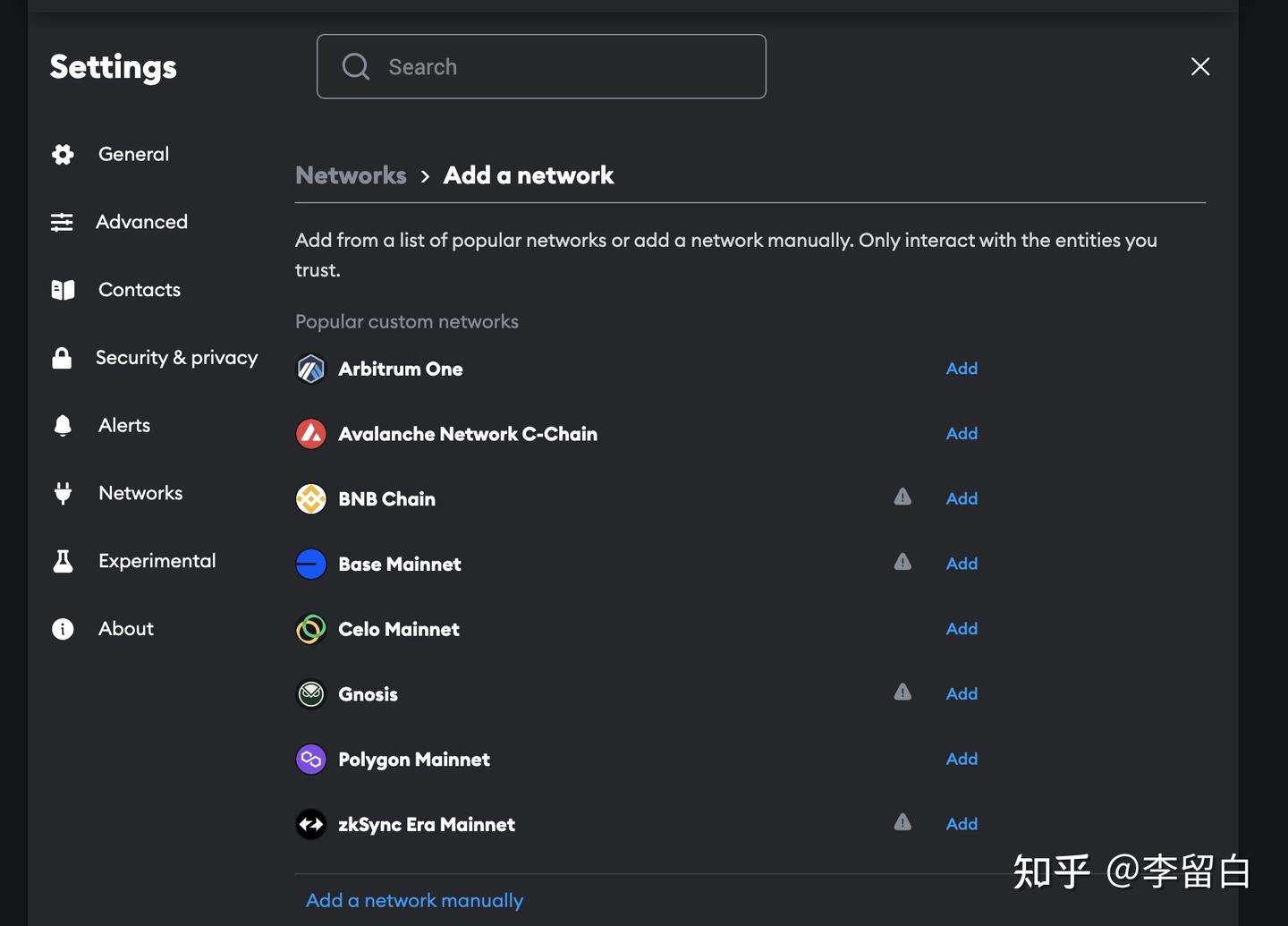Add the Base Mainnet network
Image resolution: width=1288 pixels, height=926 pixels.
tap(962, 564)
